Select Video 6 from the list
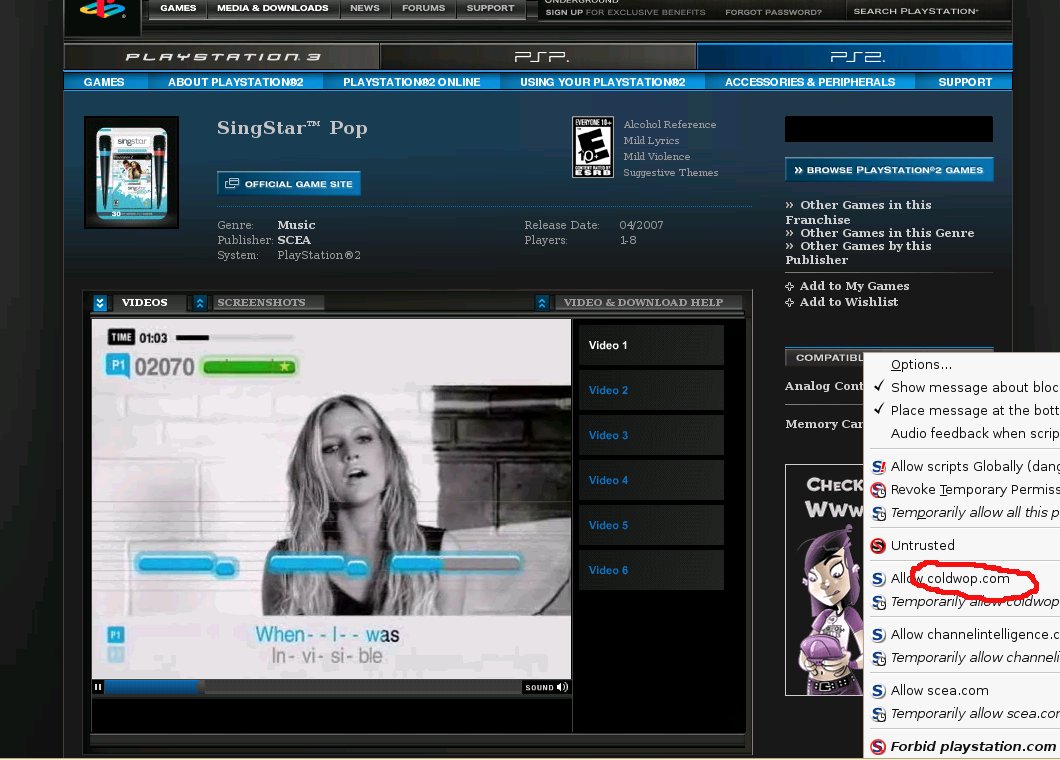Viewport: 1060px width, 760px height. click(651, 570)
